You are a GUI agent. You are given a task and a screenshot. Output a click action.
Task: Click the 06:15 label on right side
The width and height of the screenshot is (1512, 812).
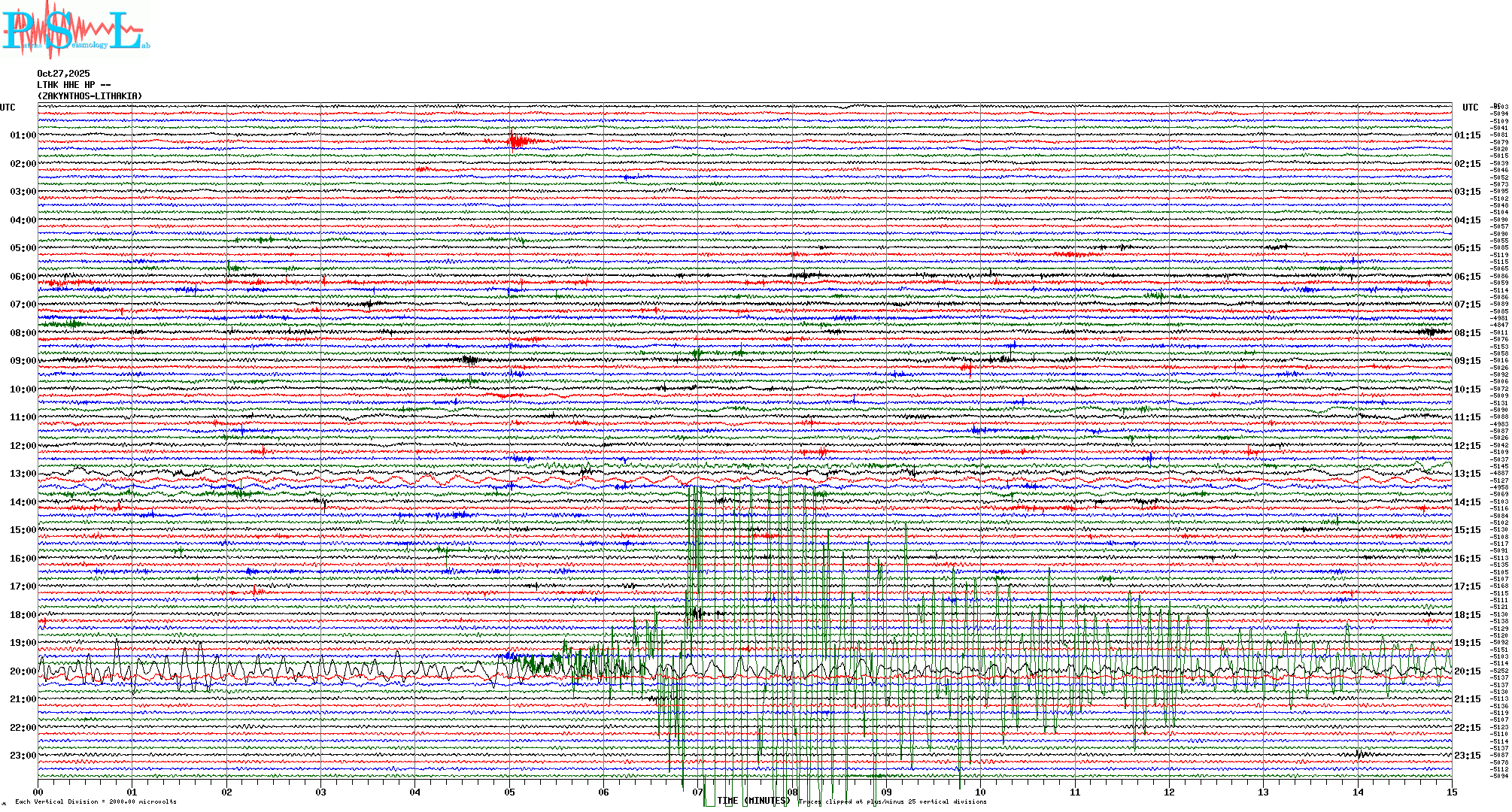(1467, 277)
